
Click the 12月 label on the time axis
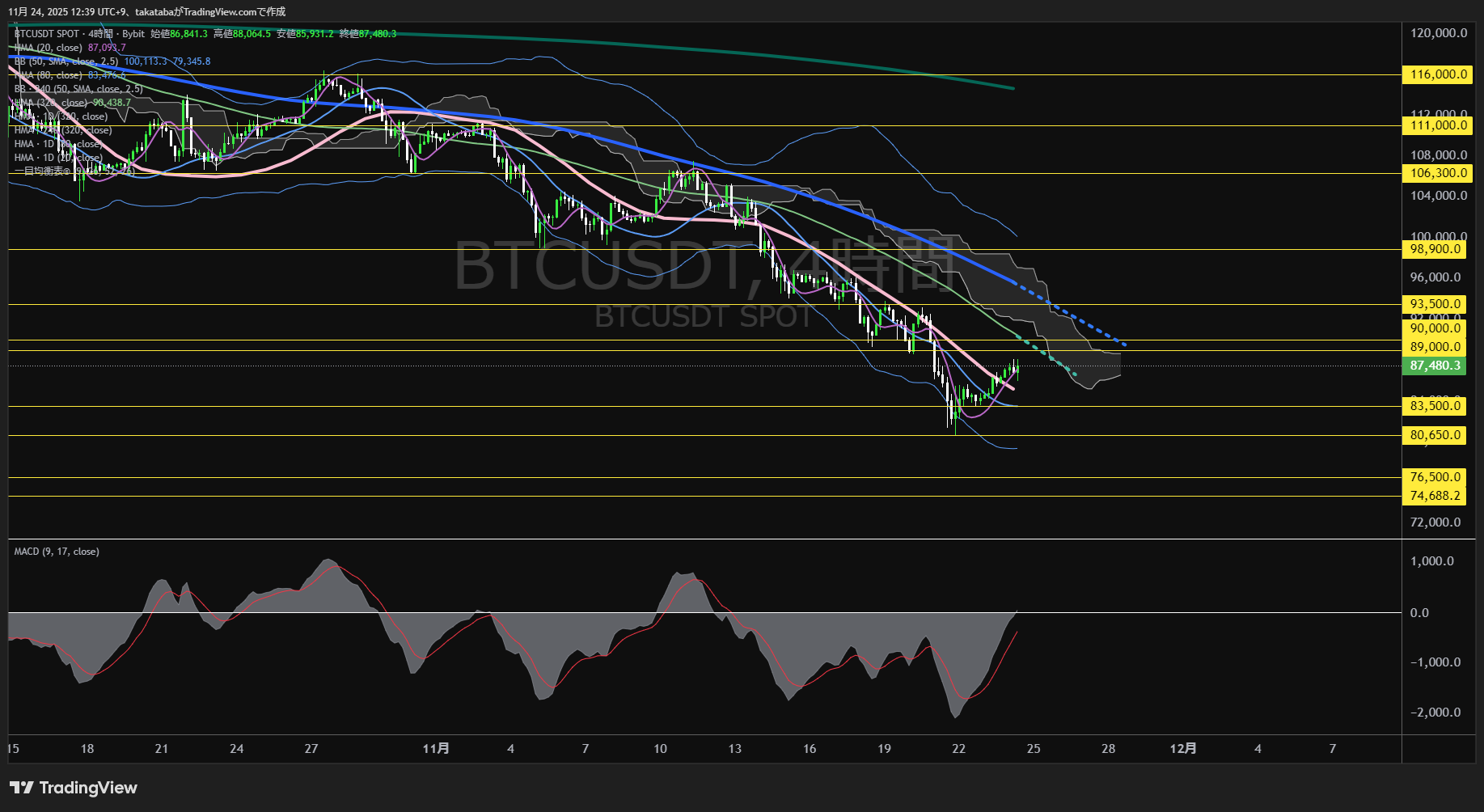tap(1185, 748)
